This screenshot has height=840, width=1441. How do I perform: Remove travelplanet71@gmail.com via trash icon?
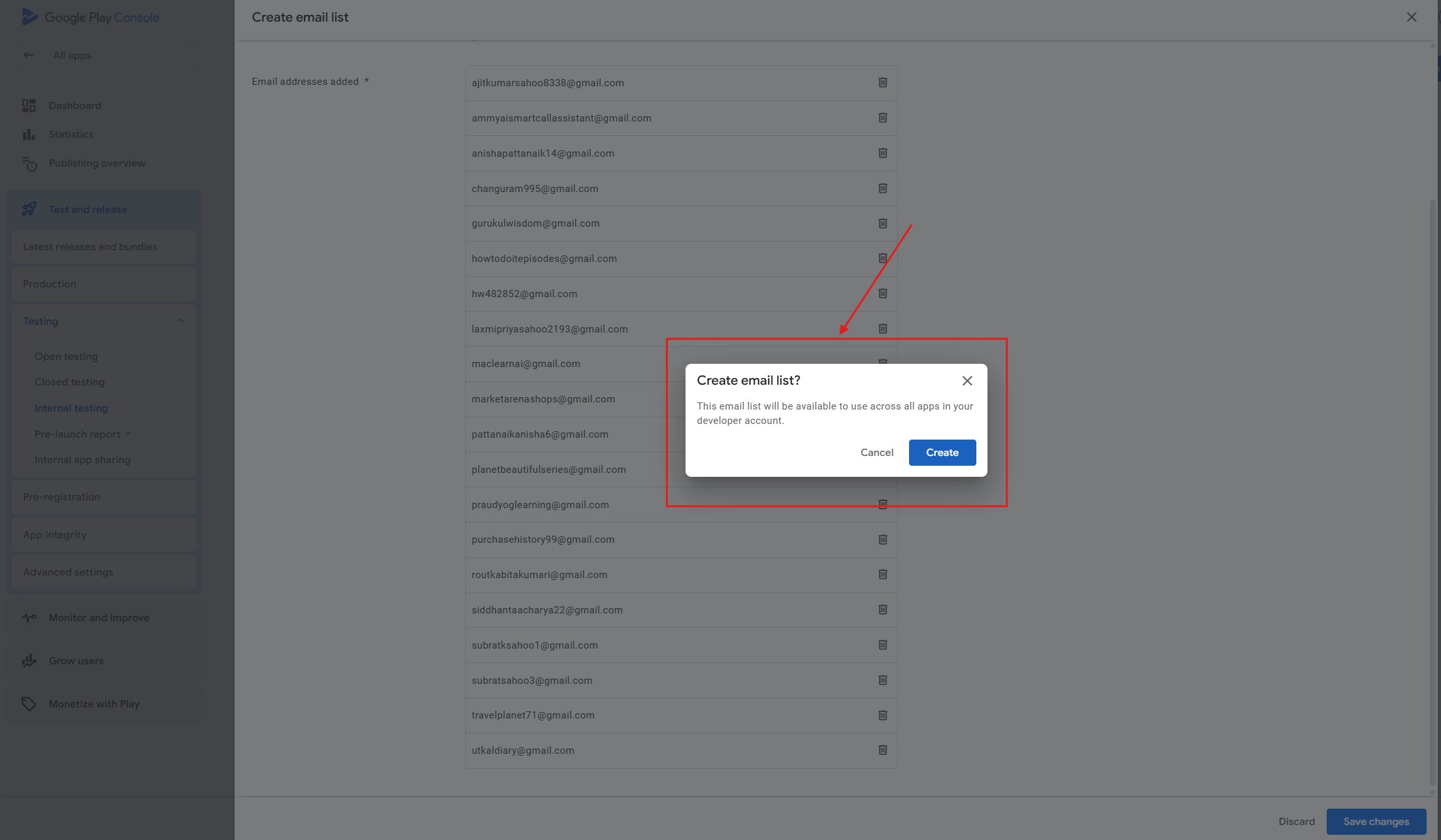click(882, 715)
